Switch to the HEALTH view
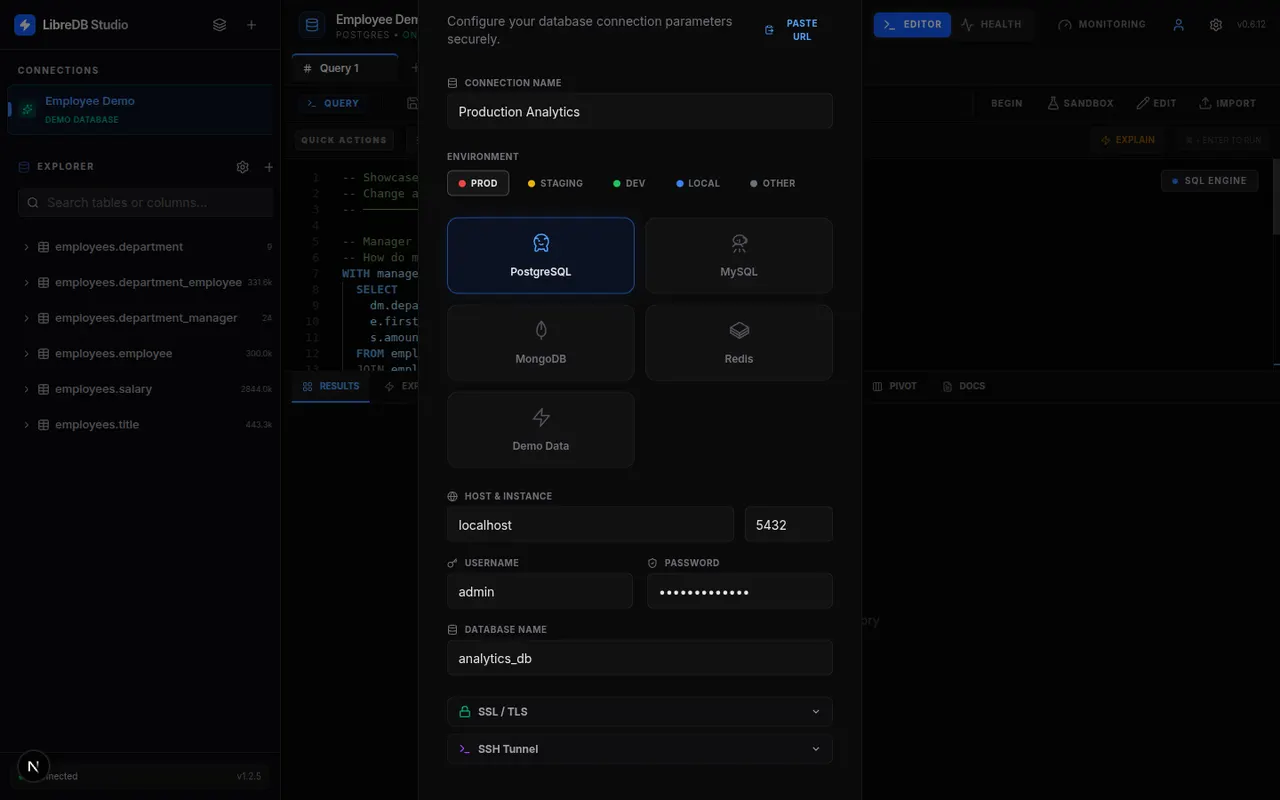This screenshot has width=1280, height=800. point(990,25)
